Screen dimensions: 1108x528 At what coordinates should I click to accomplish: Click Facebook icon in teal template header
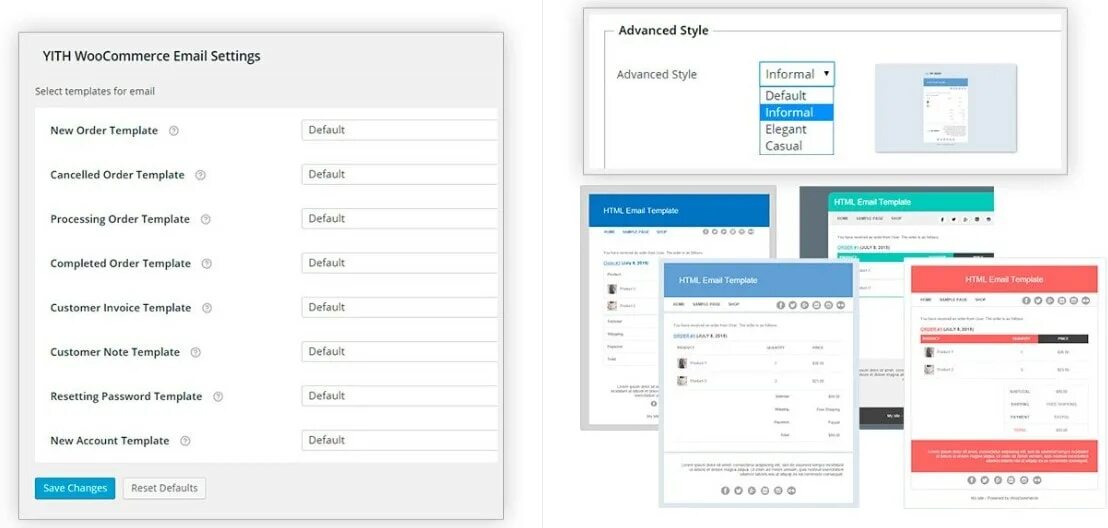pyautogui.click(x=941, y=219)
